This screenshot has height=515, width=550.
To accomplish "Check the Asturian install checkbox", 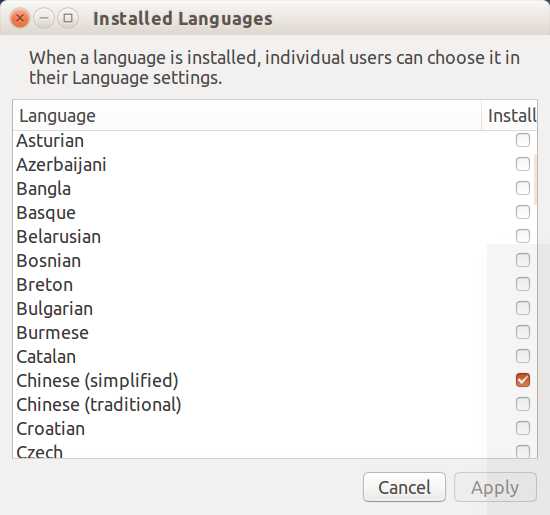I will point(523,140).
